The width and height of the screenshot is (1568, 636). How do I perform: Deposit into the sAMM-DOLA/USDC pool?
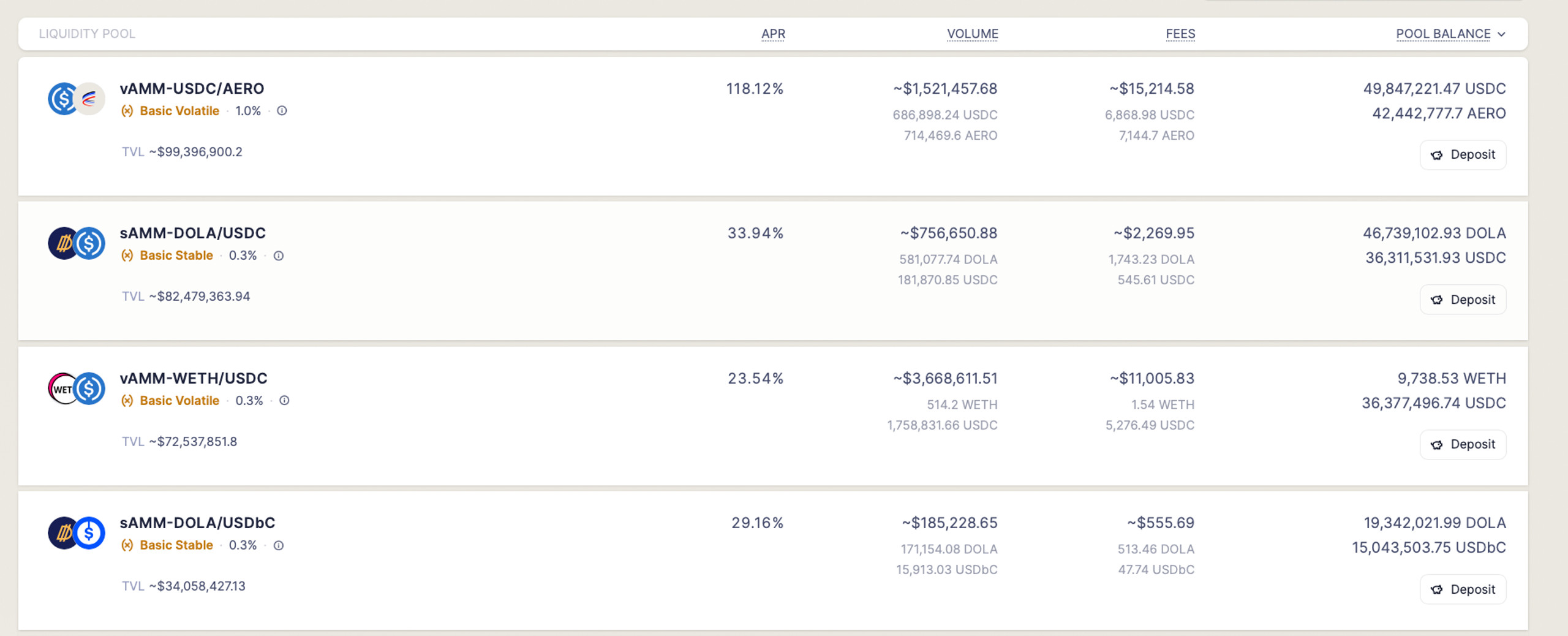[x=1463, y=300]
